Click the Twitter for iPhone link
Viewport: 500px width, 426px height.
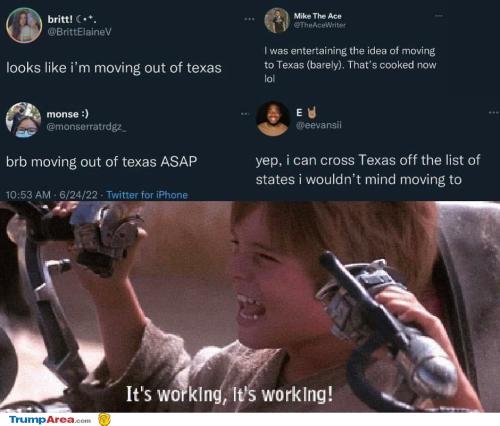[147, 195]
